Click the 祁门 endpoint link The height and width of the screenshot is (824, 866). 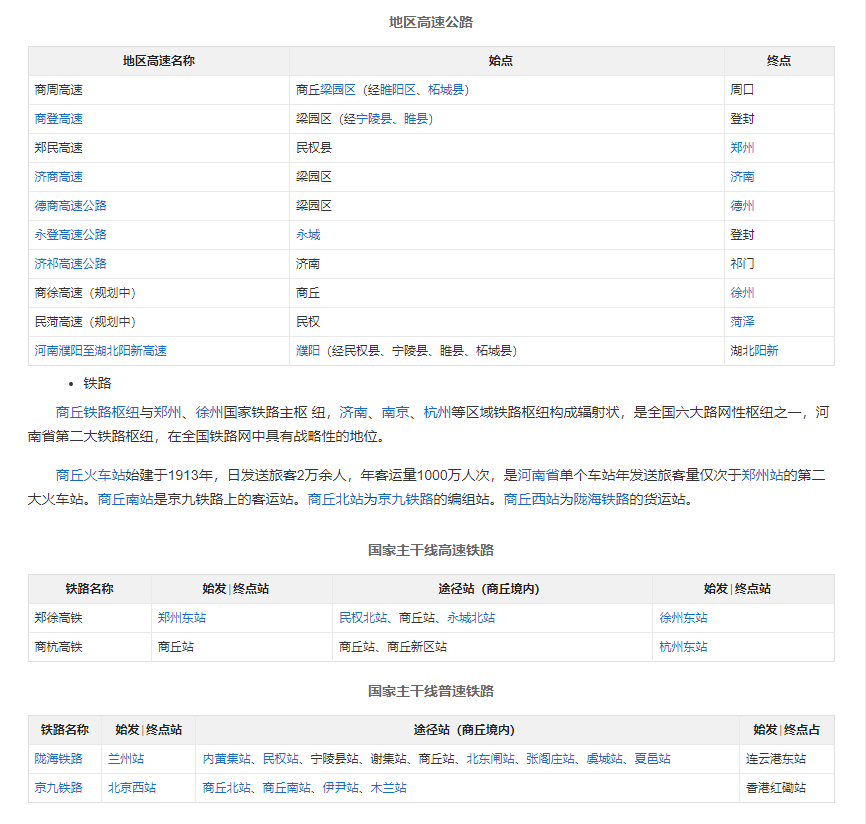(x=742, y=264)
